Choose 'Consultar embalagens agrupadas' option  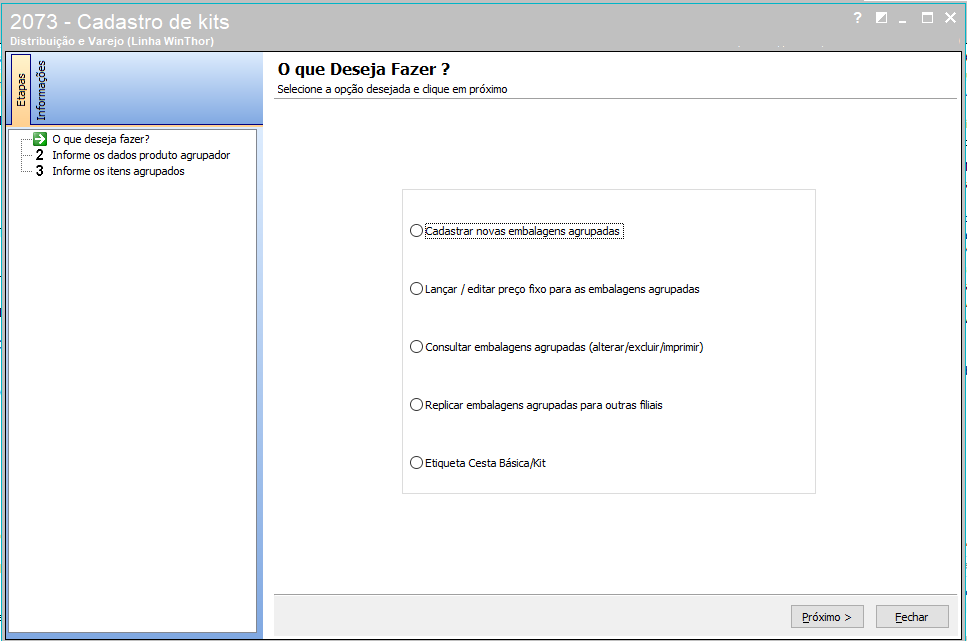click(556, 347)
